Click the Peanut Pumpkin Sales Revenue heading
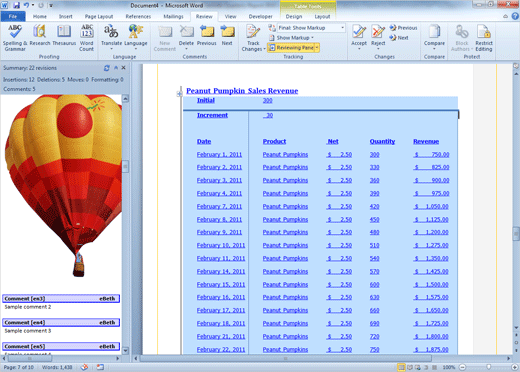Viewport: 520px width, 372px height. pyautogui.click(x=242, y=91)
